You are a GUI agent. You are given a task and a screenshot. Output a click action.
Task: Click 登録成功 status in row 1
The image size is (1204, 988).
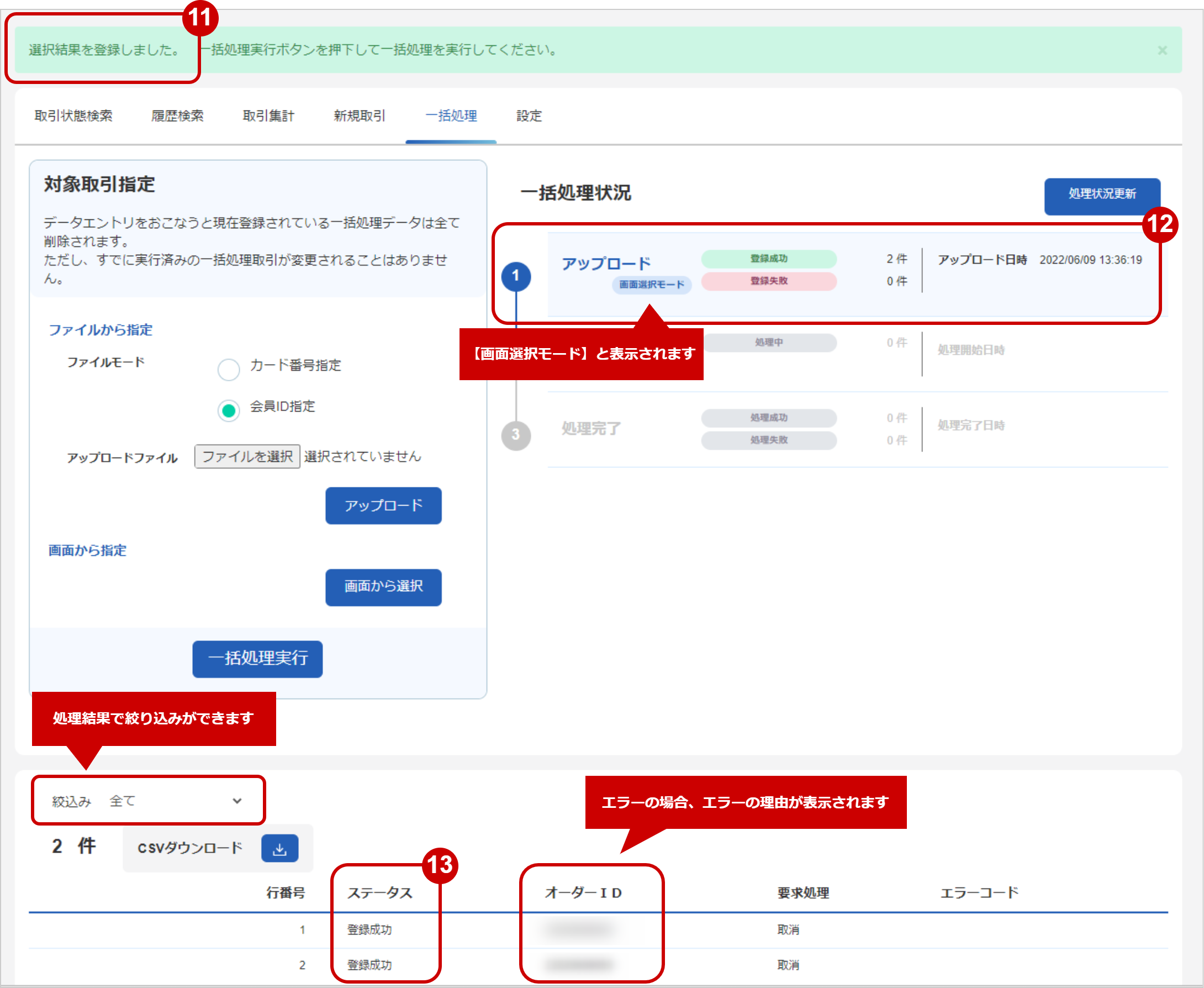[369, 929]
